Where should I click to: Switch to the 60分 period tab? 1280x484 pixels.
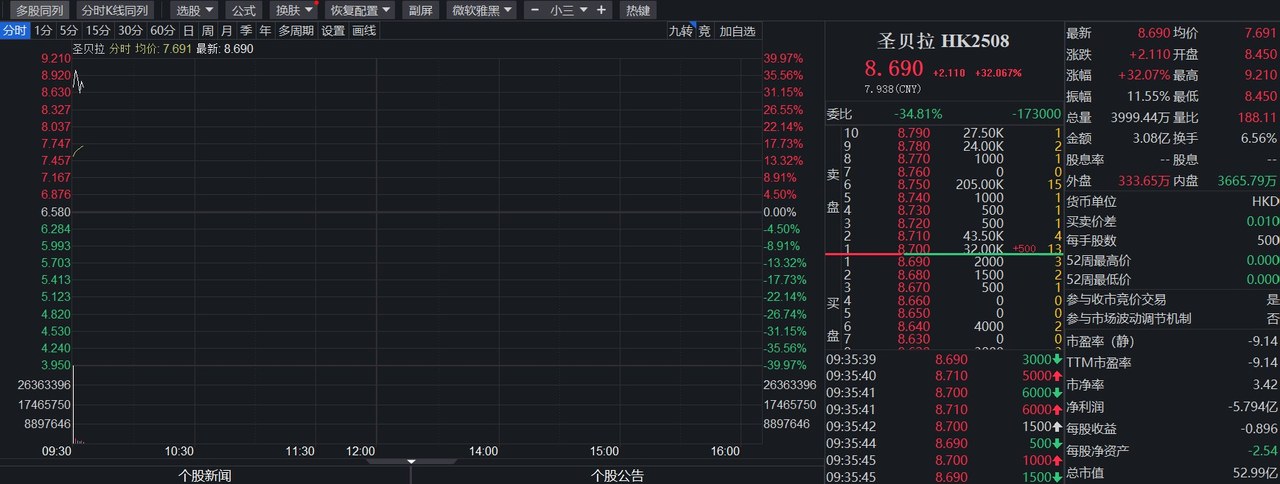pos(163,31)
